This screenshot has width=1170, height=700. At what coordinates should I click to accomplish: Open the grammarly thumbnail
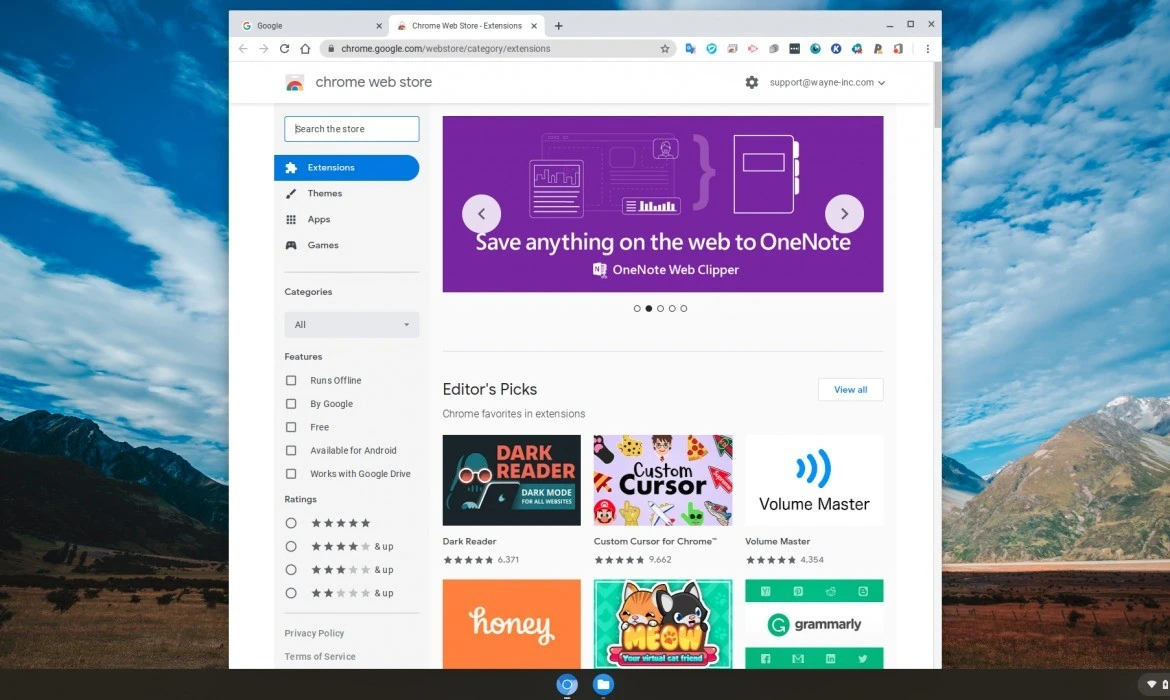pyautogui.click(x=814, y=624)
